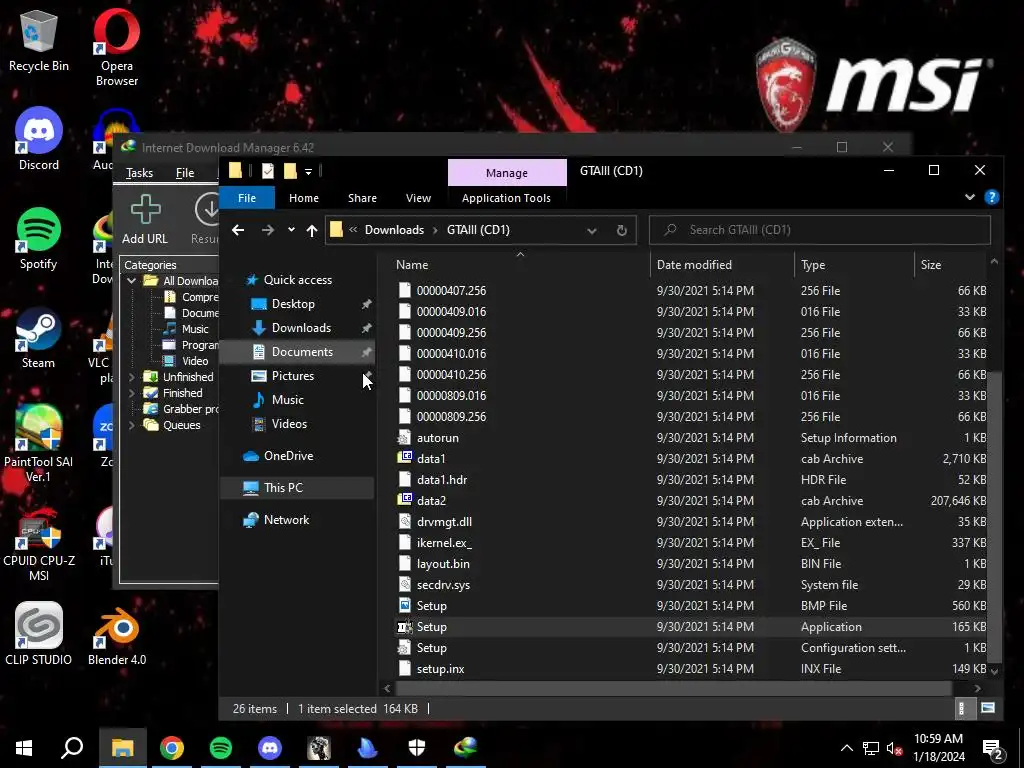Expand Finished category in IDM
The width and height of the screenshot is (1024, 768).
131,393
